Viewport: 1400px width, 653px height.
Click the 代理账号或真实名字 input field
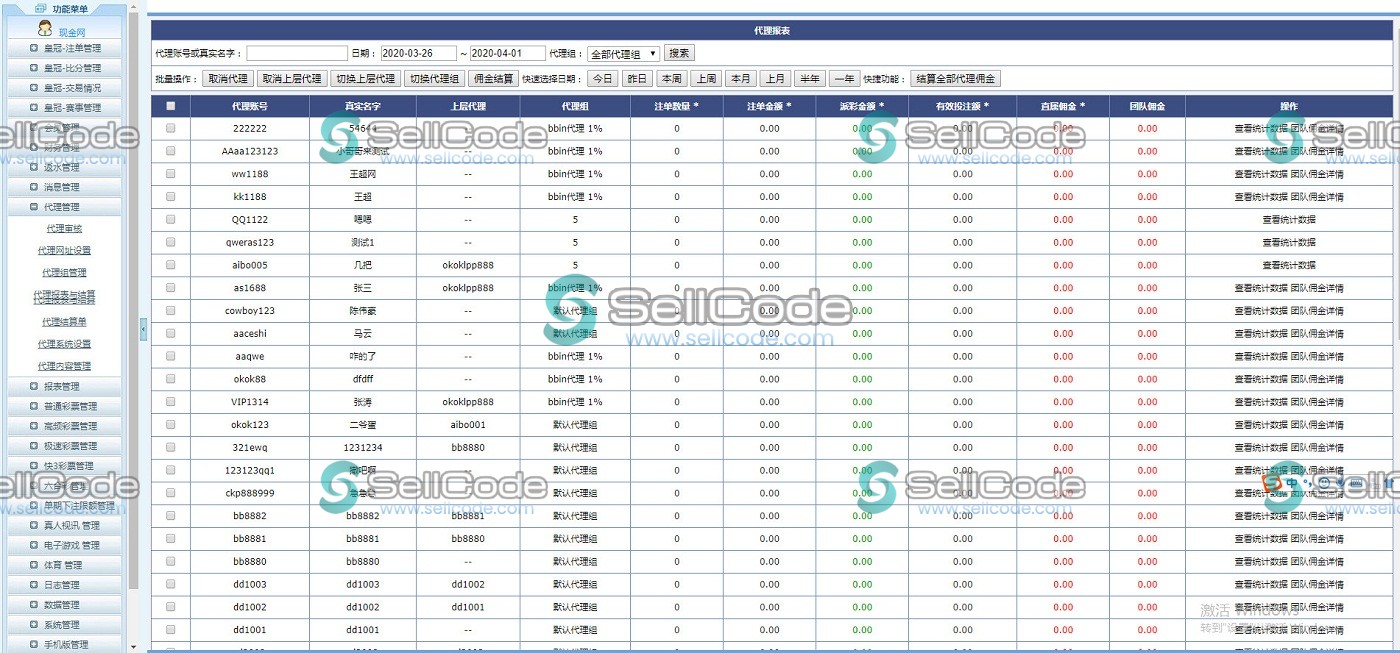pyautogui.click(x=296, y=52)
